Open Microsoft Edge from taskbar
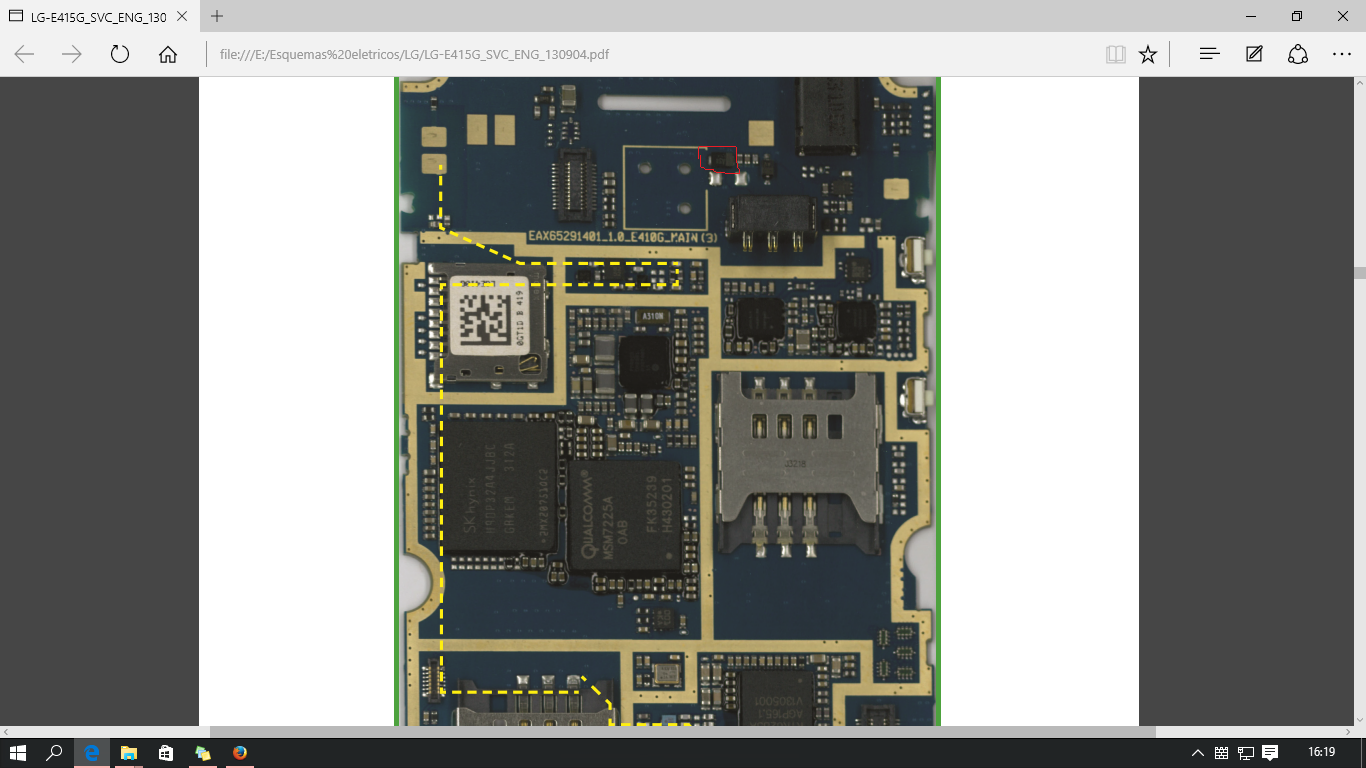This screenshot has width=1366, height=768. coord(92,753)
